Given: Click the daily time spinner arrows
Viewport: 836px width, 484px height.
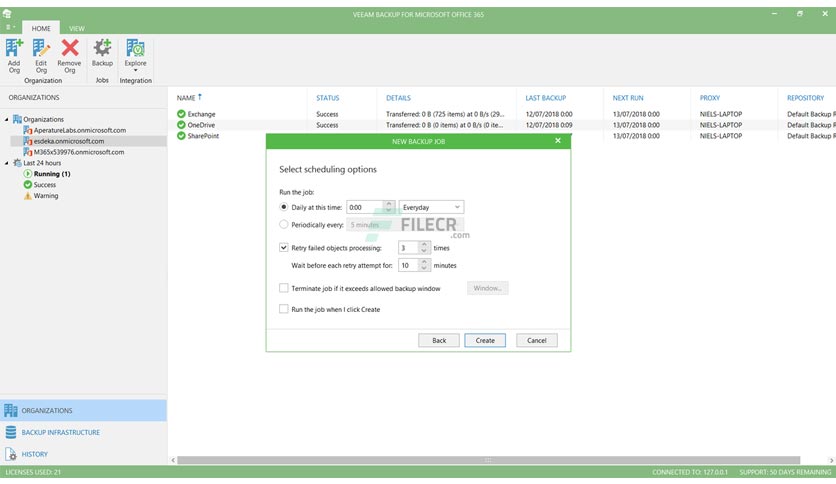Looking at the screenshot, I should 389,207.
